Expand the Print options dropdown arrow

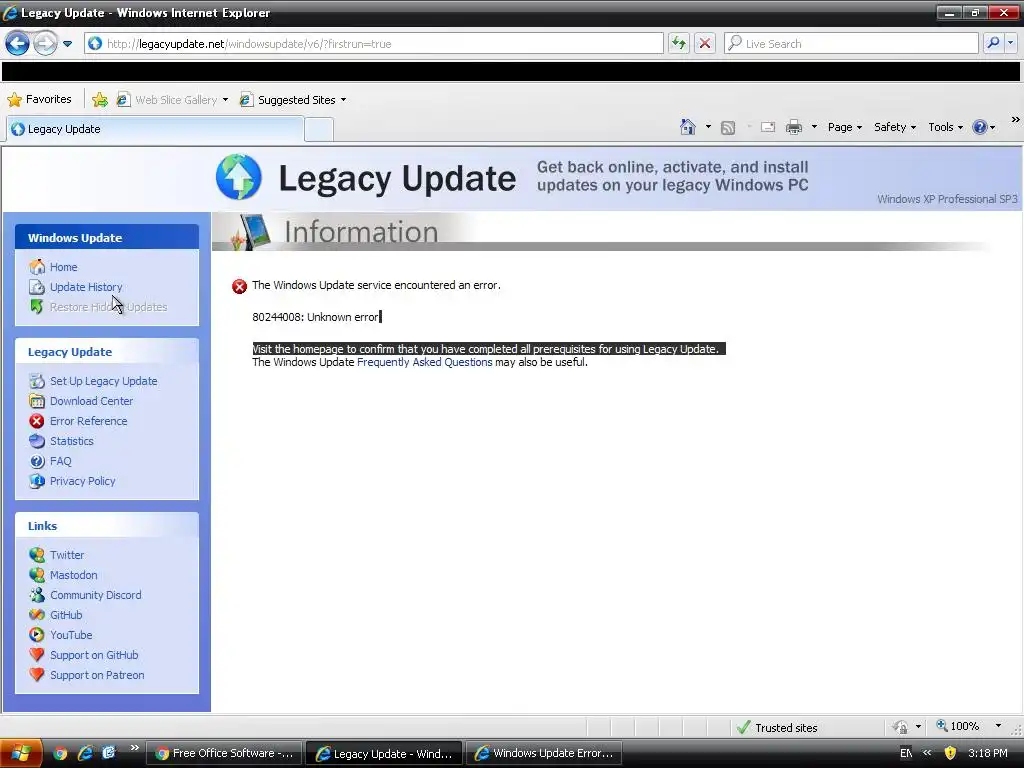point(814,127)
